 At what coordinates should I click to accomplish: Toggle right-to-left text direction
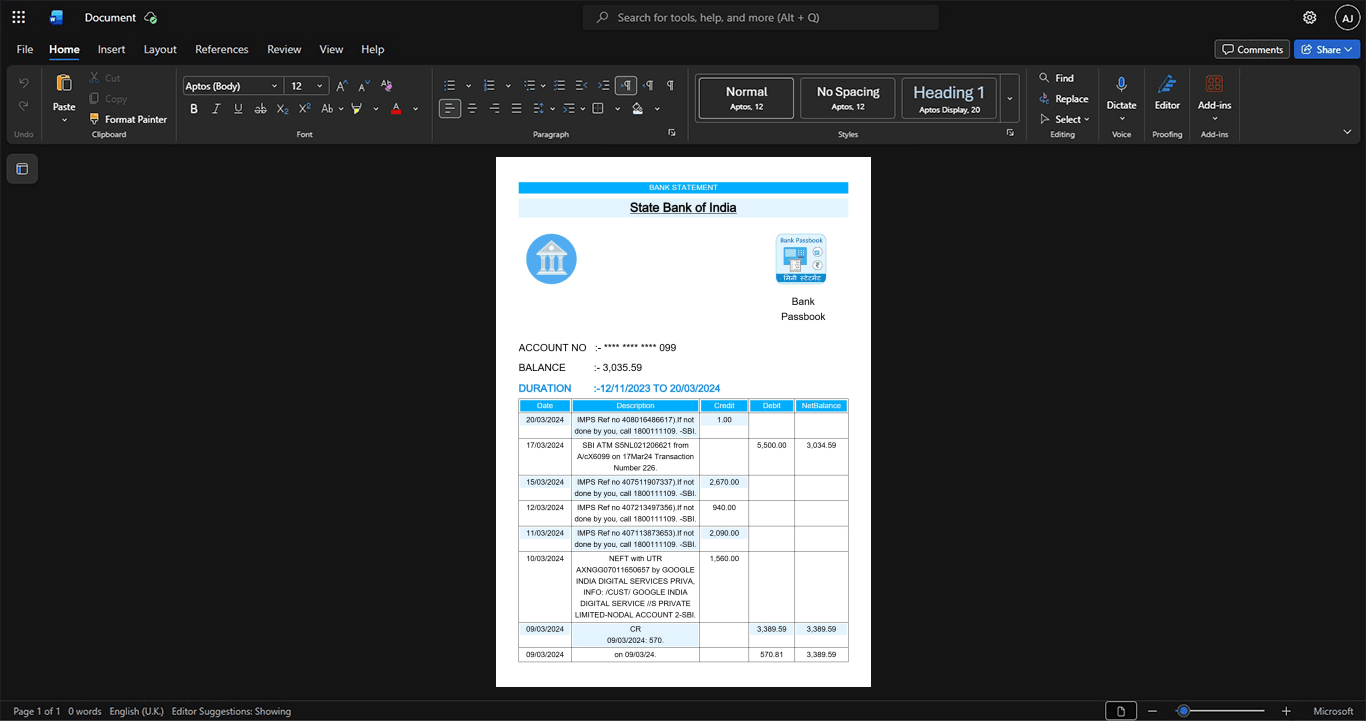(x=648, y=86)
